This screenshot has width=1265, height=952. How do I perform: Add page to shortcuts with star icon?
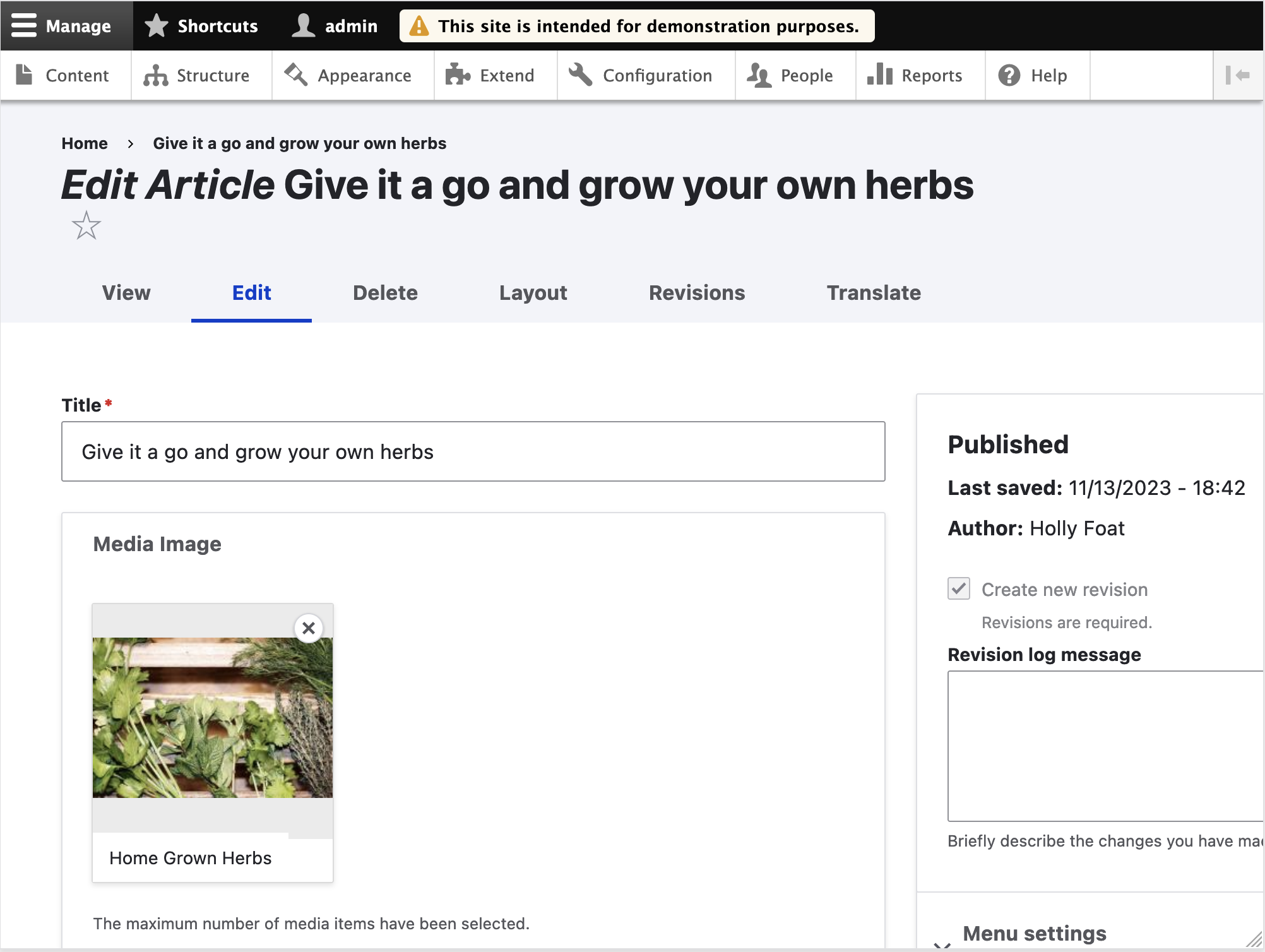[x=86, y=225]
